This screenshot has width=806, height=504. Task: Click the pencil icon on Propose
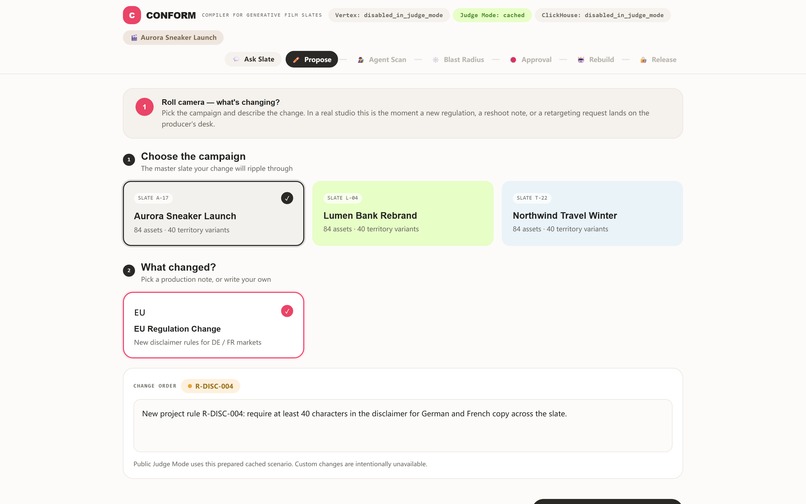[296, 60]
